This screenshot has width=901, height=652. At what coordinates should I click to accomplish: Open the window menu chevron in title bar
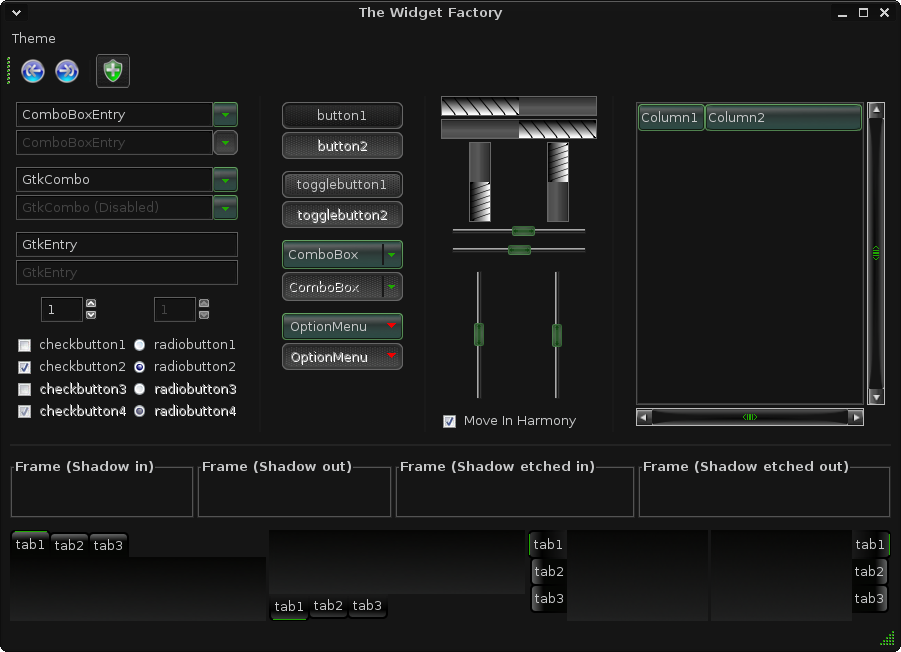pos(17,12)
